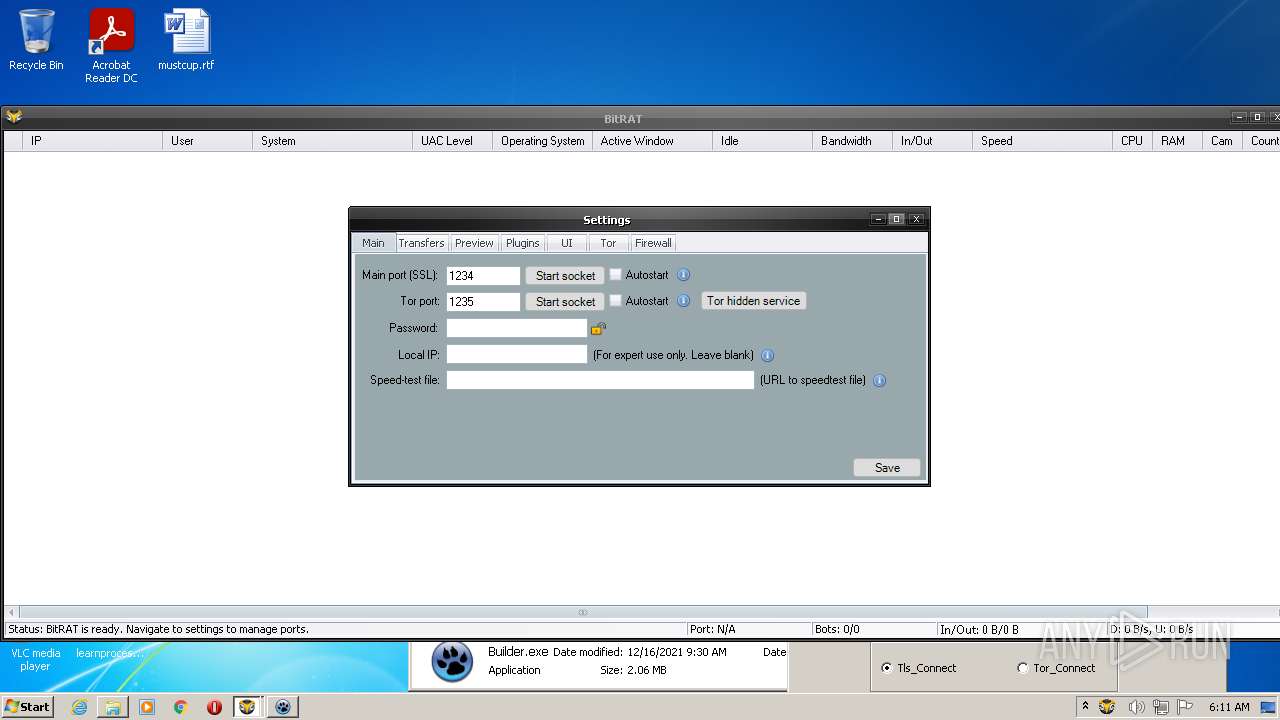Click the horizontal scrollbar in BitRAT list

pos(583,612)
